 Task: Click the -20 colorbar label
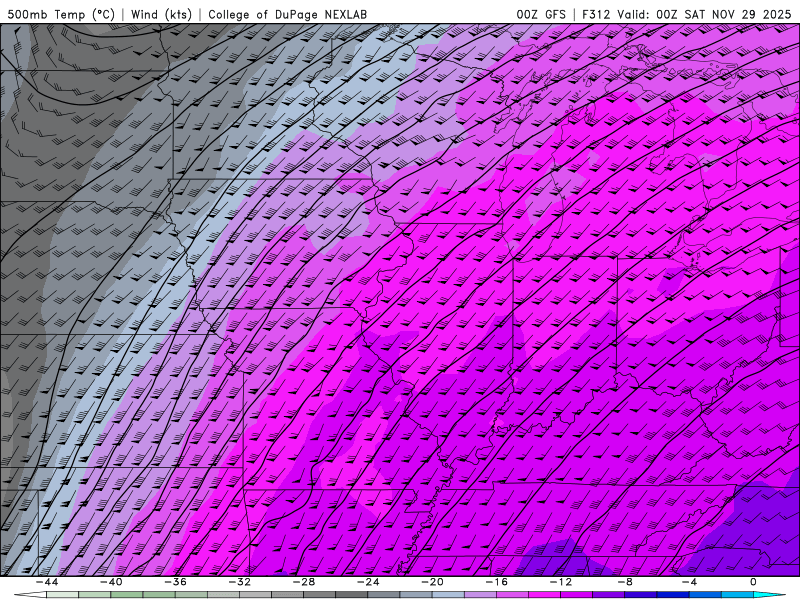pyautogui.click(x=432, y=582)
